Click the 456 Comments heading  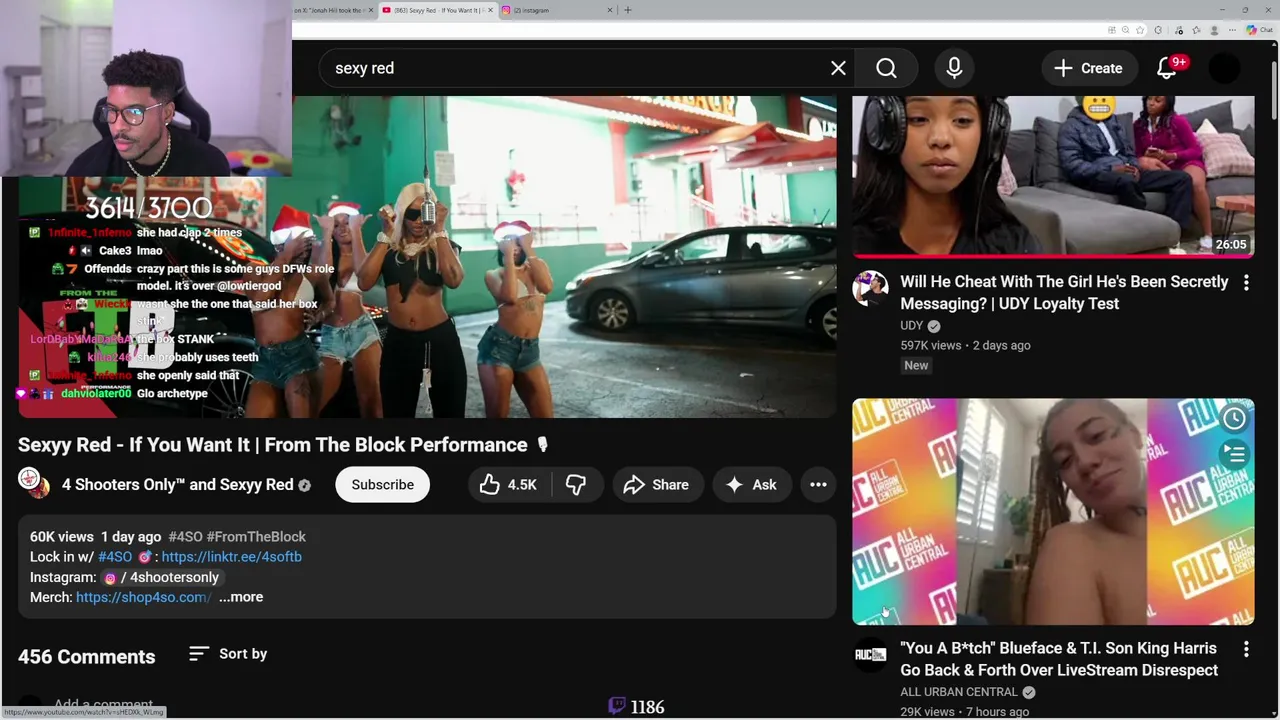coord(87,657)
